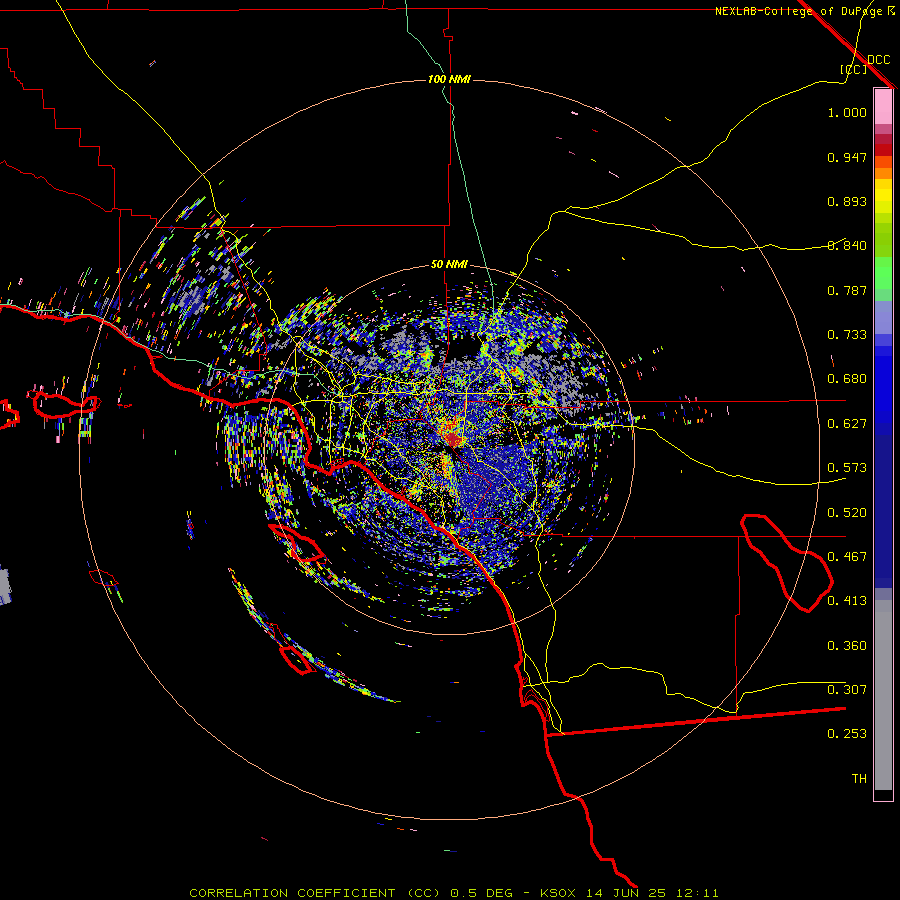Click the 0.787 value on the color scale

tap(847, 290)
